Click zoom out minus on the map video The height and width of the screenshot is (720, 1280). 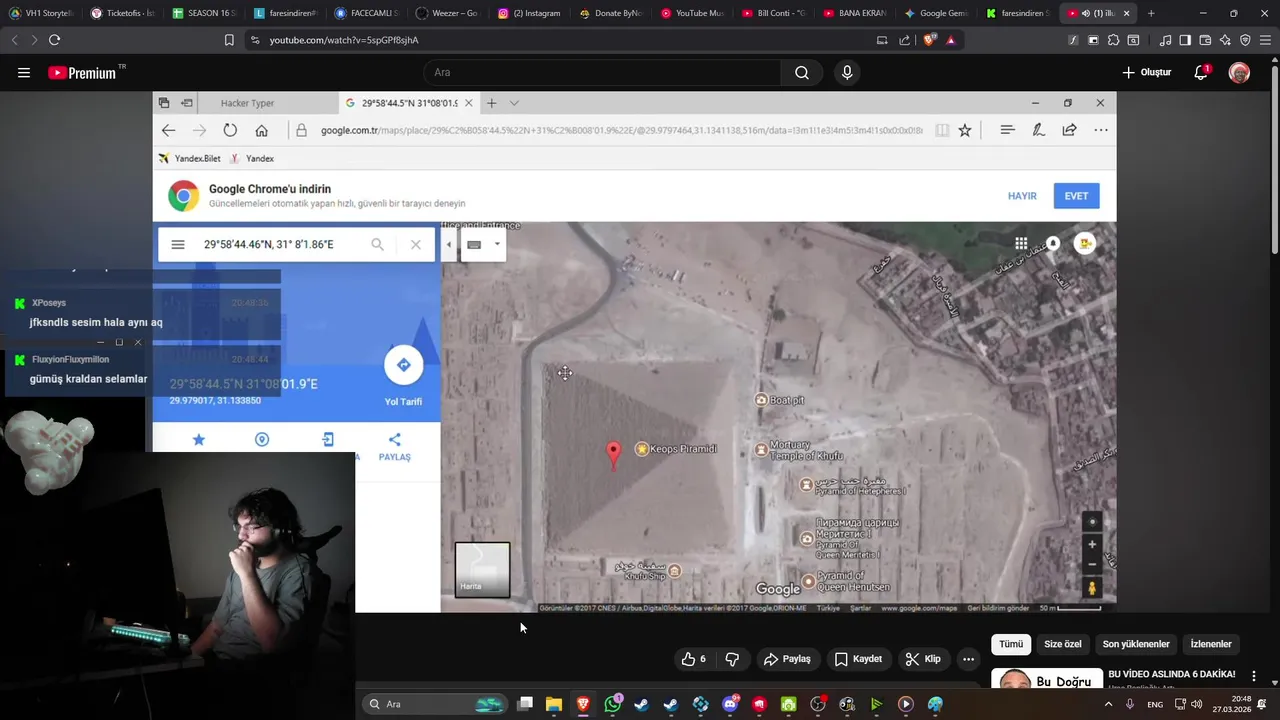(1092, 564)
